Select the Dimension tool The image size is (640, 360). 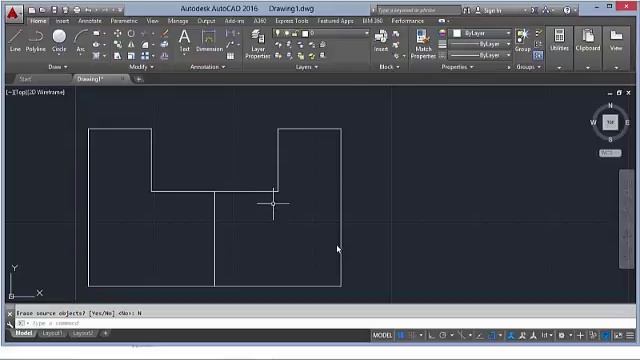click(x=209, y=40)
